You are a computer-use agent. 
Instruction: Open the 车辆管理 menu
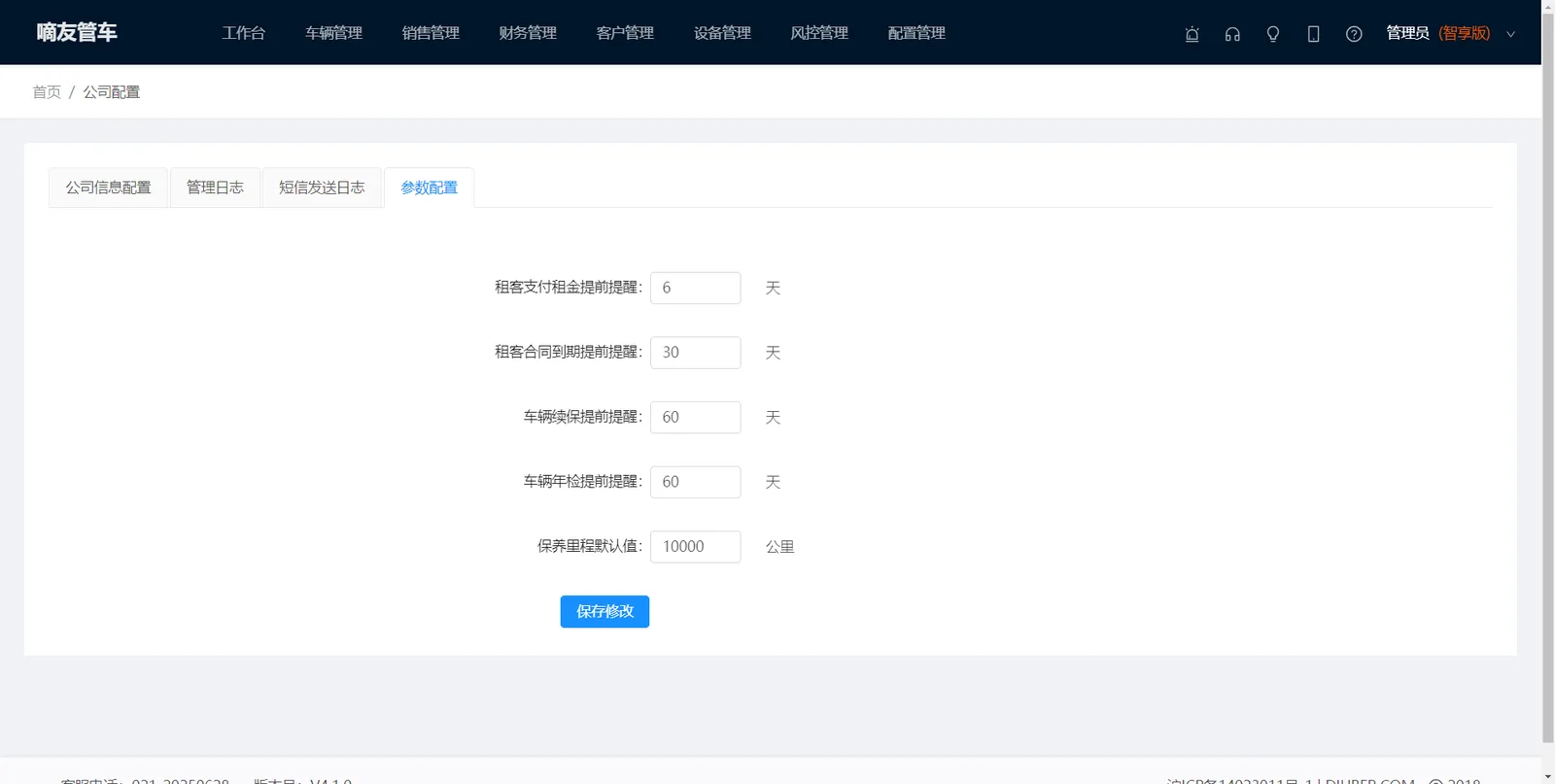(333, 33)
